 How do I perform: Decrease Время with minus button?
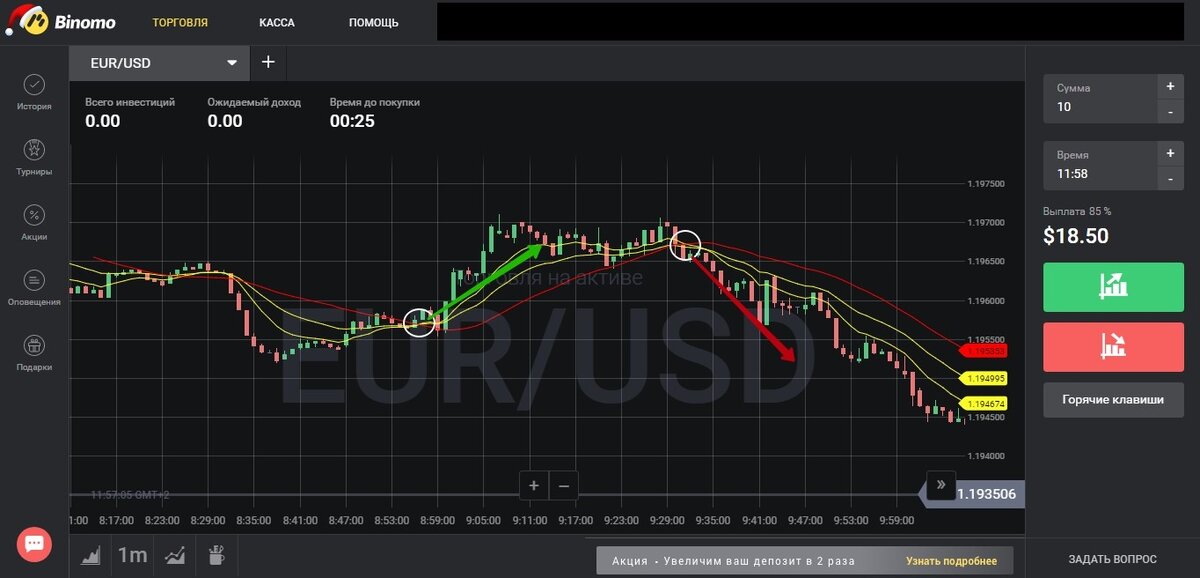(1170, 178)
